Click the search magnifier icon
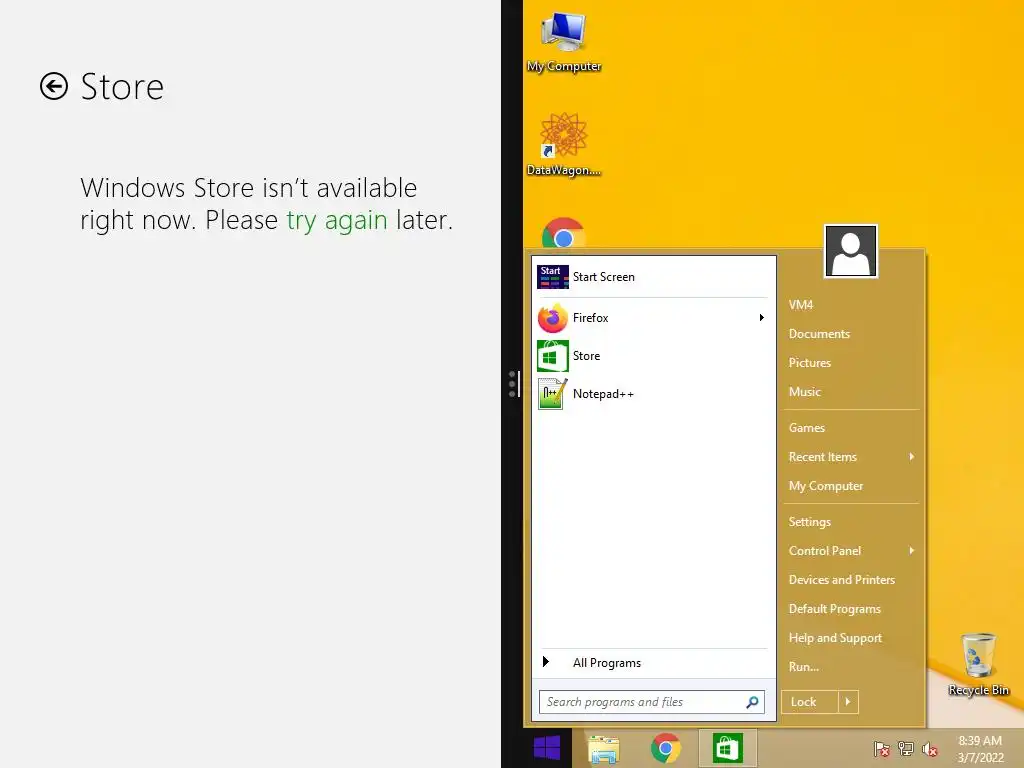 (752, 702)
